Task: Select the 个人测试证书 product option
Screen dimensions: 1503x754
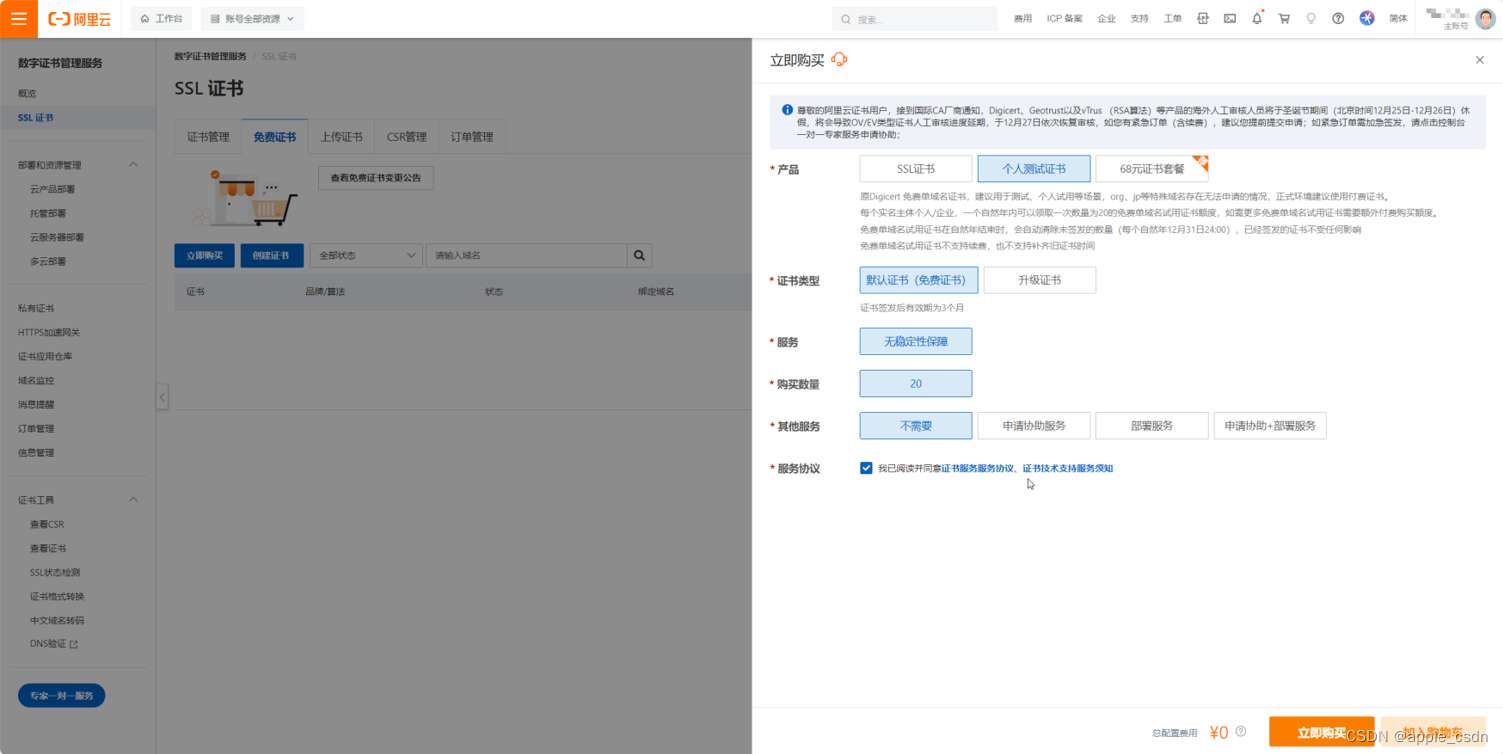Action: [1034, 169]
